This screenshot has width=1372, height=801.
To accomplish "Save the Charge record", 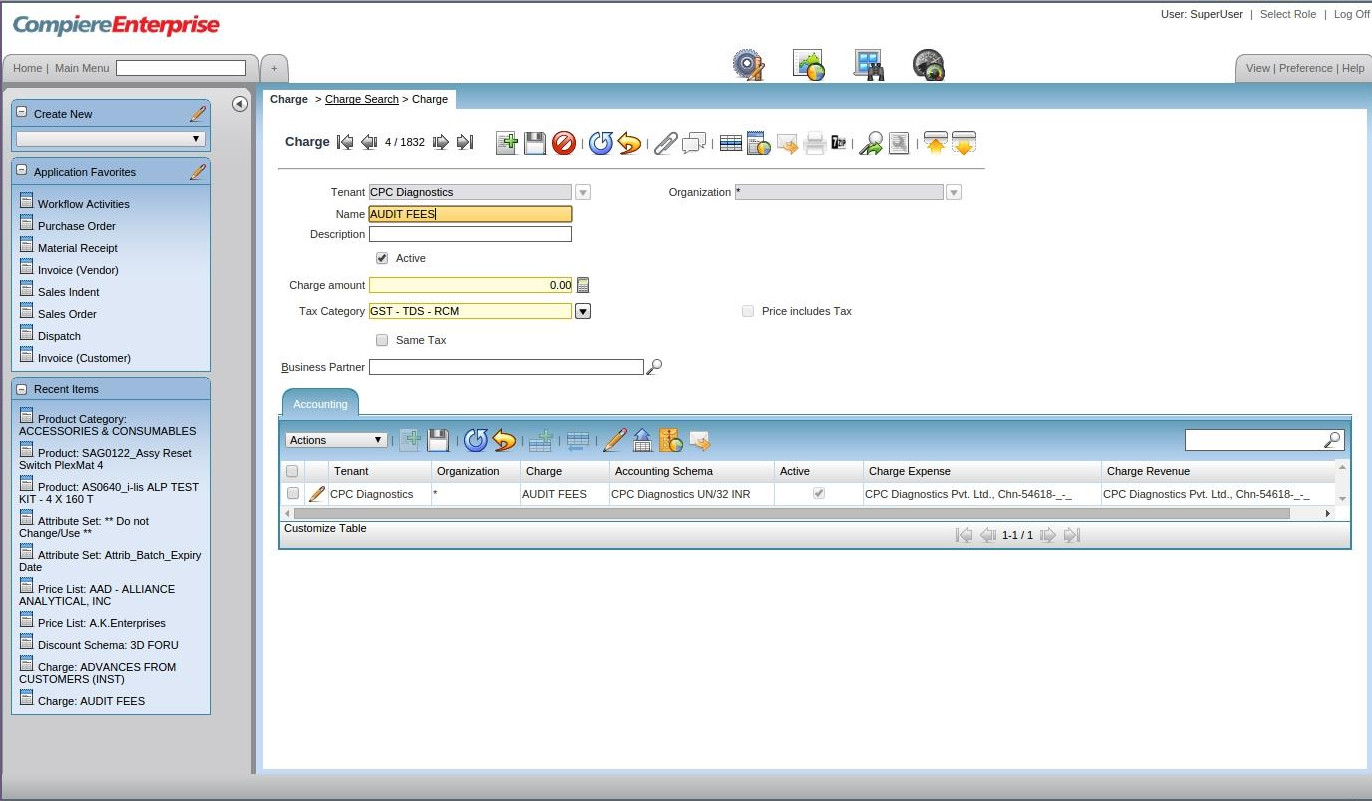I will point(535,143).
